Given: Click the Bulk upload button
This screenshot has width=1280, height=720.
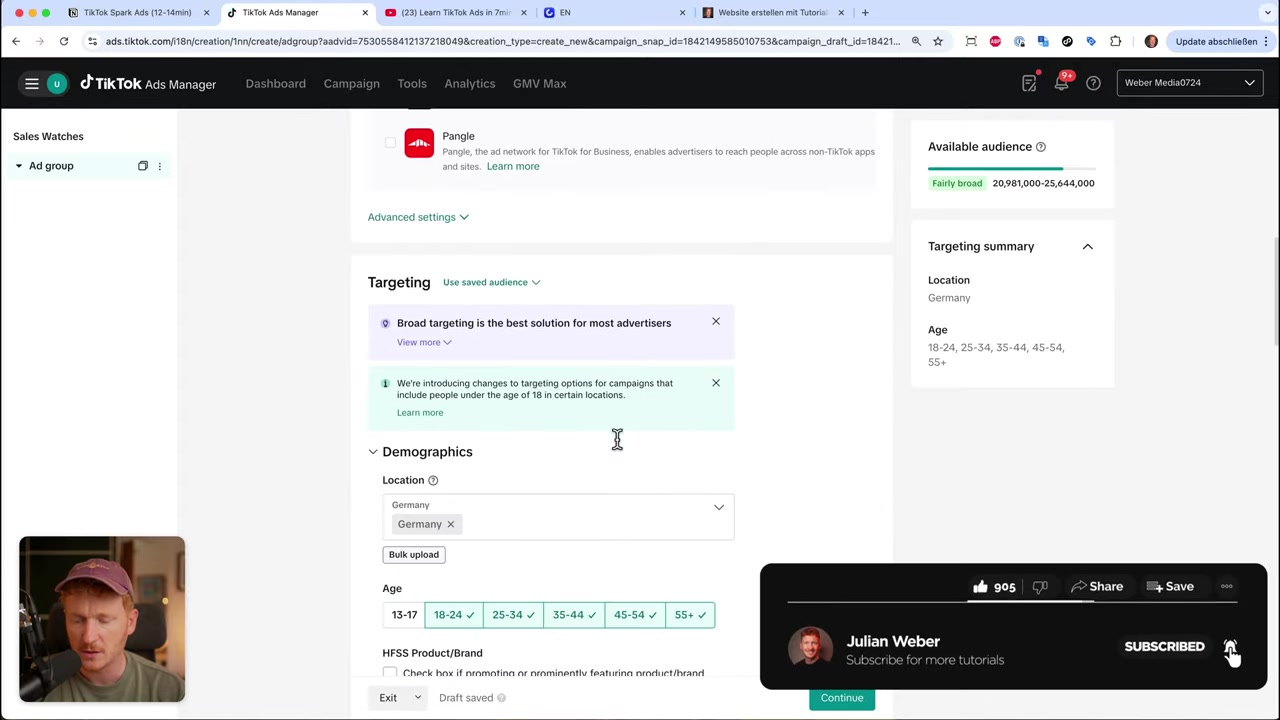Looking at the screenshot, I should [414, 555].
